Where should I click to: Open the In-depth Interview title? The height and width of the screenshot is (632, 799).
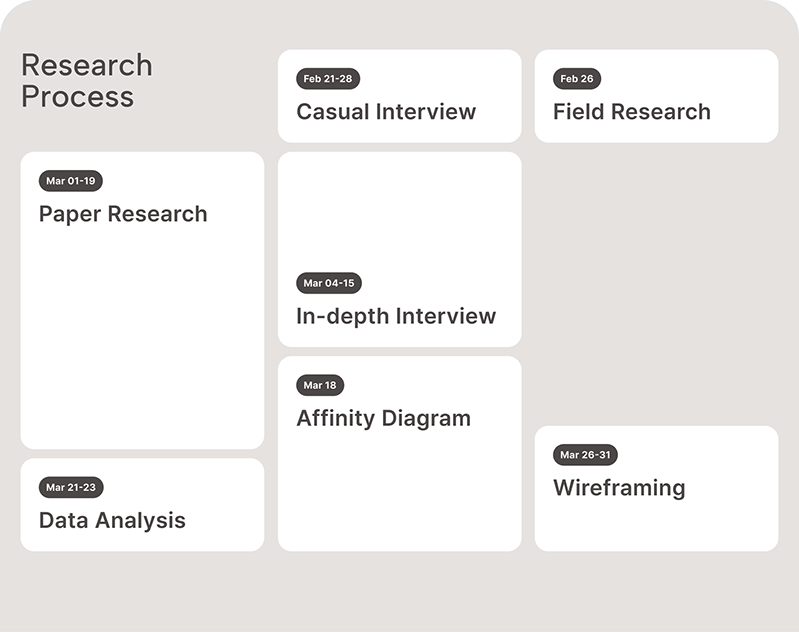click(x=396, y=316)
